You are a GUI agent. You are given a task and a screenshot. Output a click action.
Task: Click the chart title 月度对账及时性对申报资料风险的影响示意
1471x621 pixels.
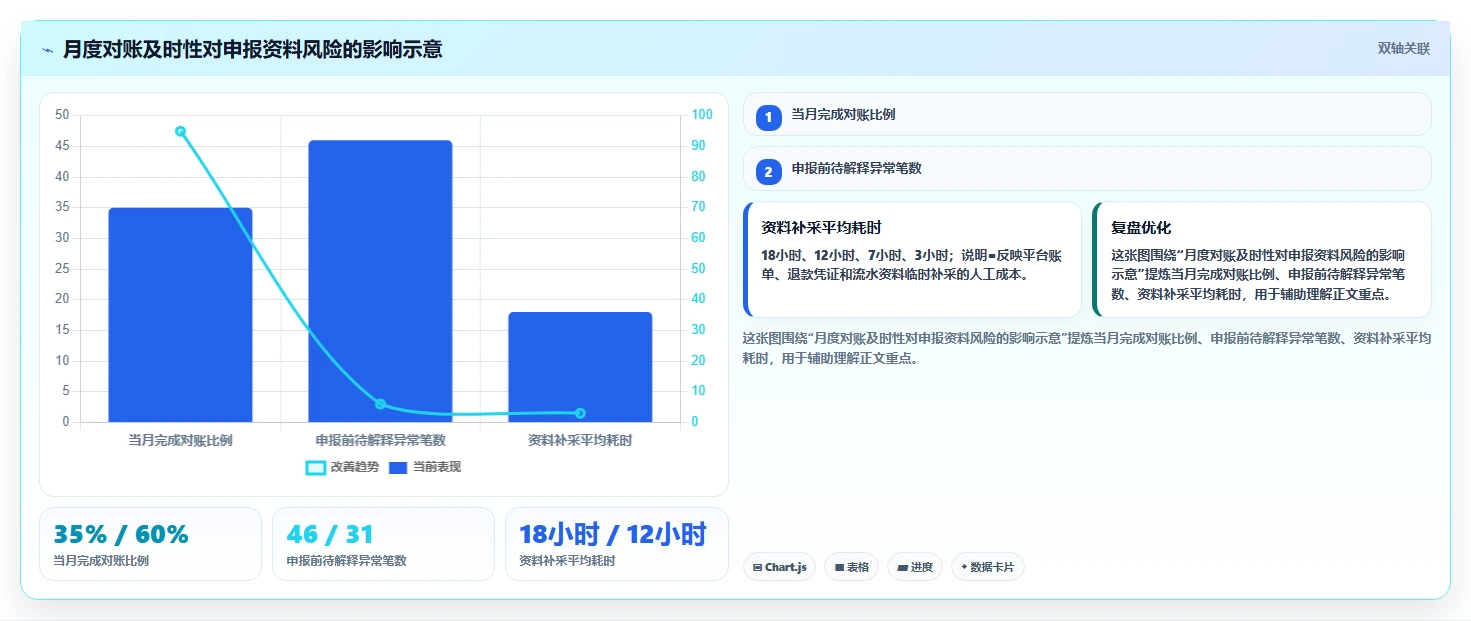click(252, 49)
